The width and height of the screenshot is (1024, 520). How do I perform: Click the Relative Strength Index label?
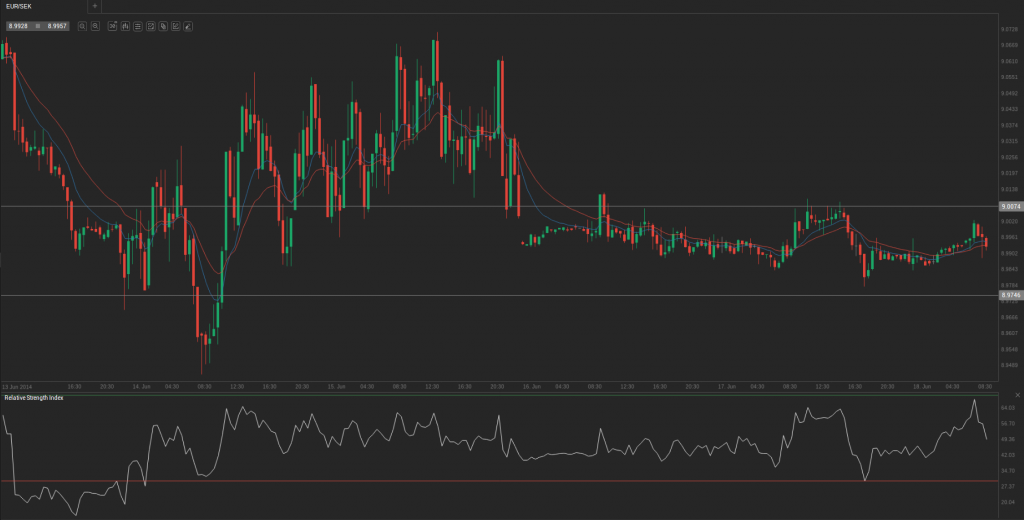click(x=34, y=397)
